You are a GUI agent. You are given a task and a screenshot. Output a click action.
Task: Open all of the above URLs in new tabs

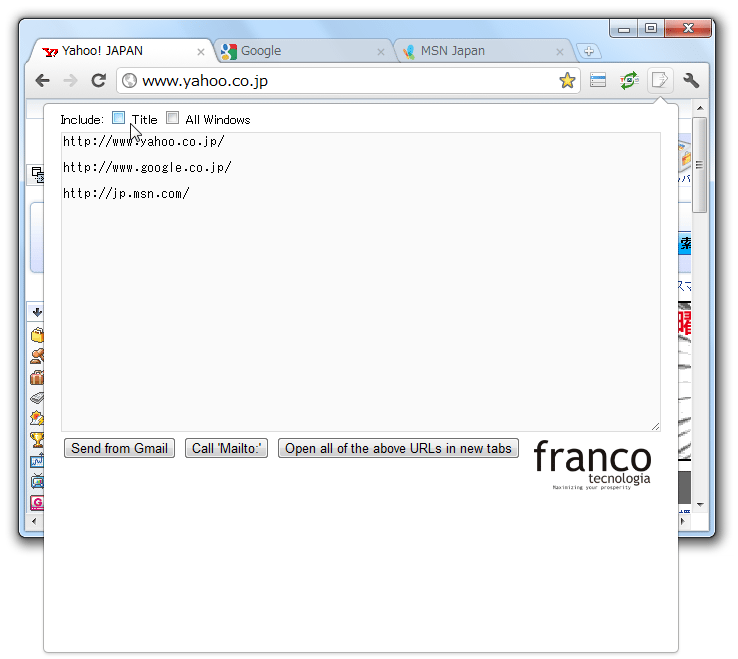click(x=398, y=448)
